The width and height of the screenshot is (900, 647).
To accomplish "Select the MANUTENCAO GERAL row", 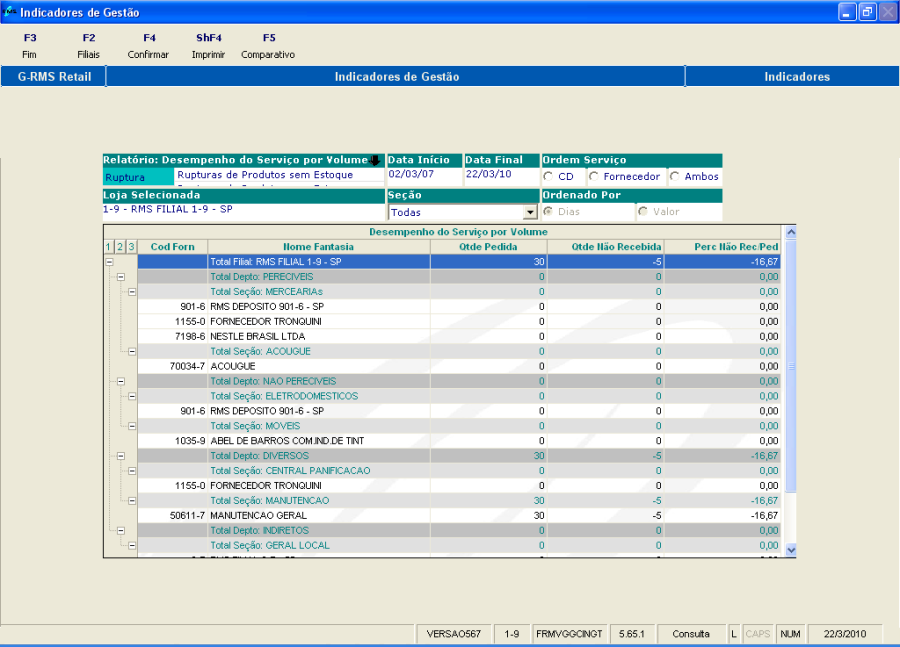I will tap(459, 516).
